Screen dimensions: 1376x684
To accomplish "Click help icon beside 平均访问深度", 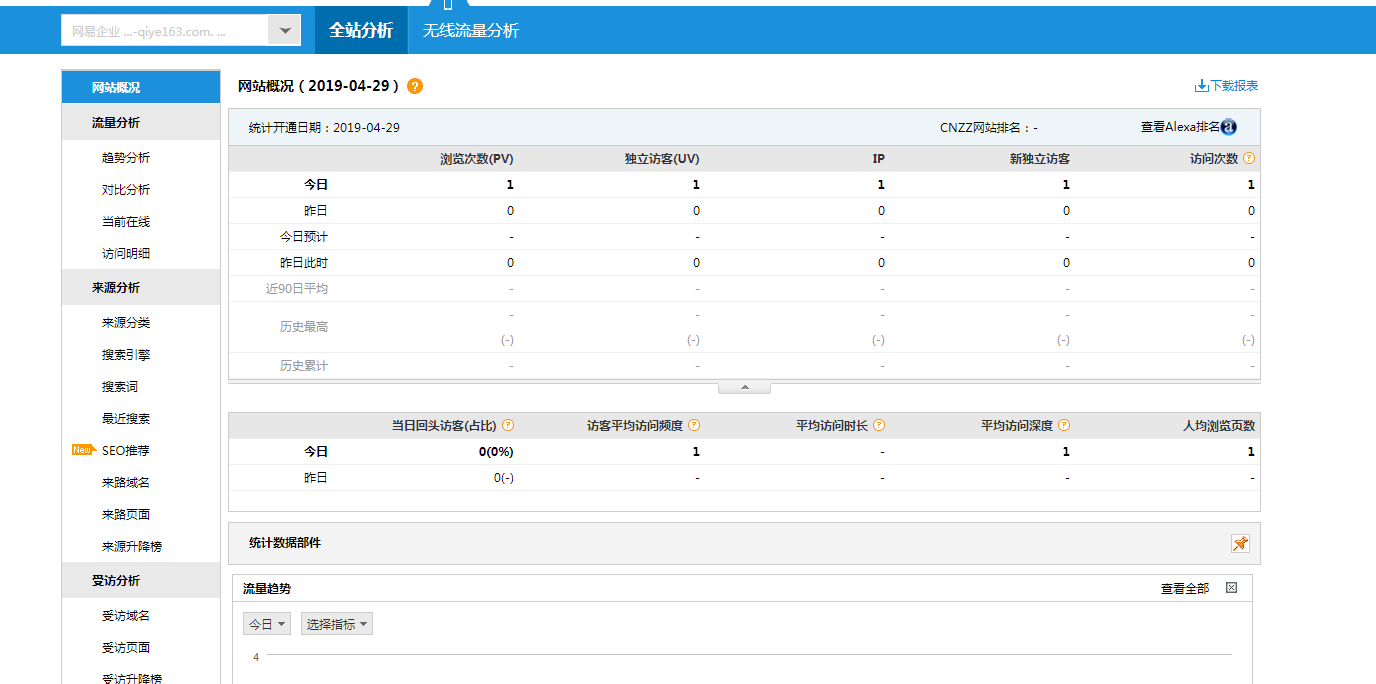I will [x=1064, y=425].
